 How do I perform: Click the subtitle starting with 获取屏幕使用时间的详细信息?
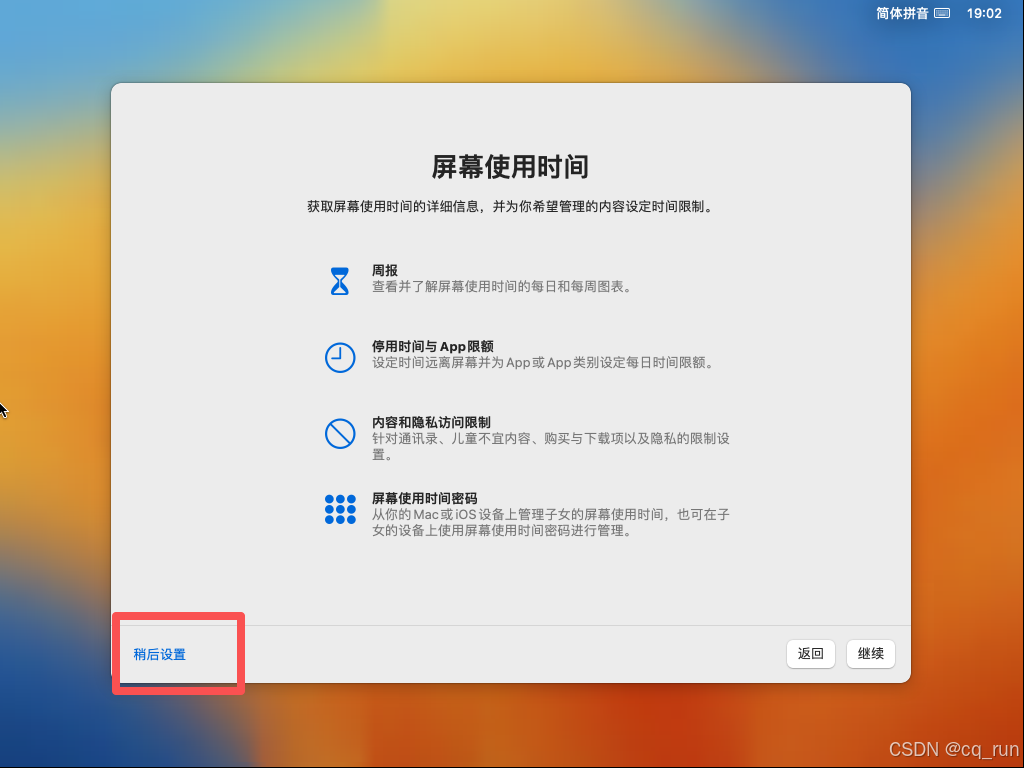(510, 207)
